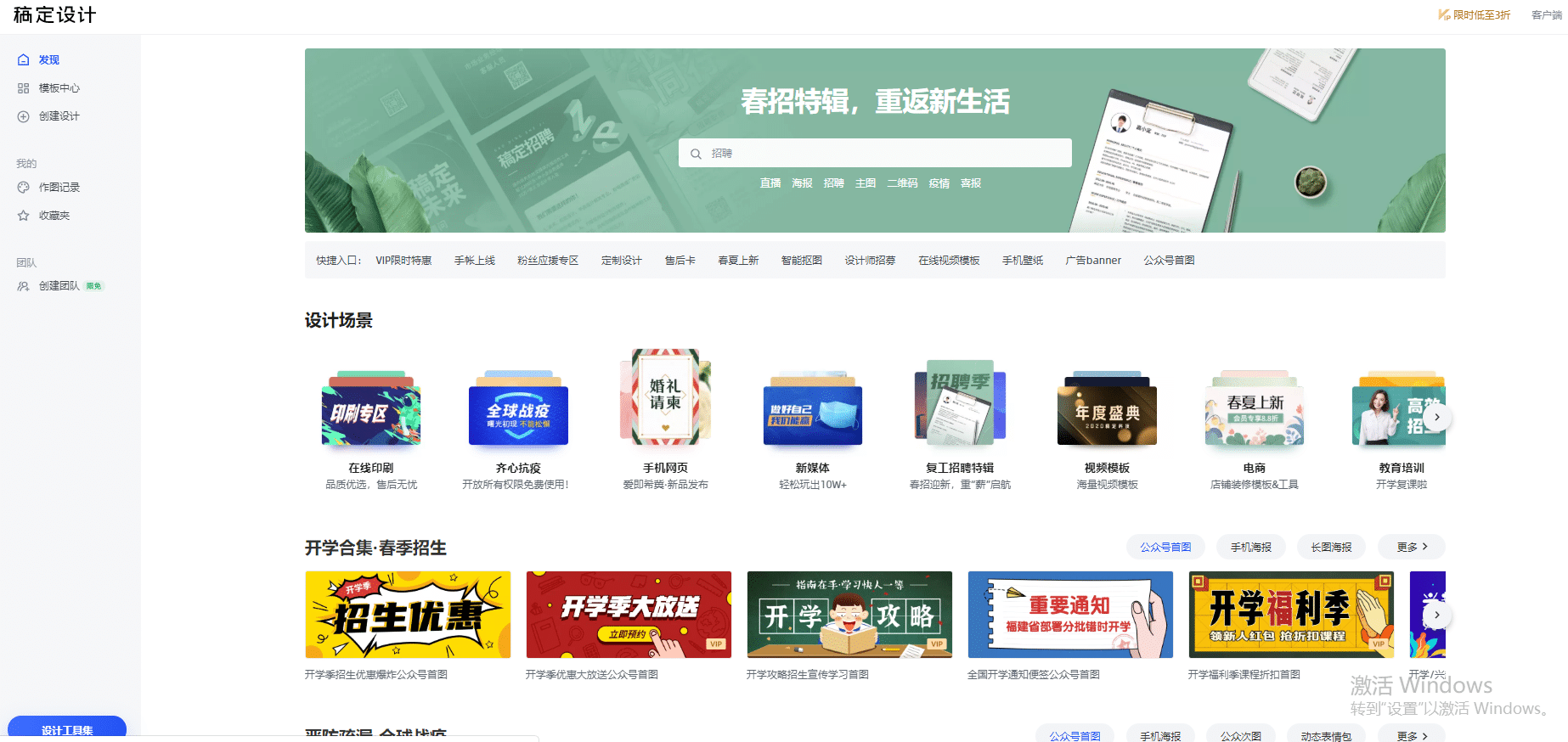Open 收藏夹 in sidebar
Viewport: 1568px width, 742px height.
pyautogui.click(x=54, y=216)
